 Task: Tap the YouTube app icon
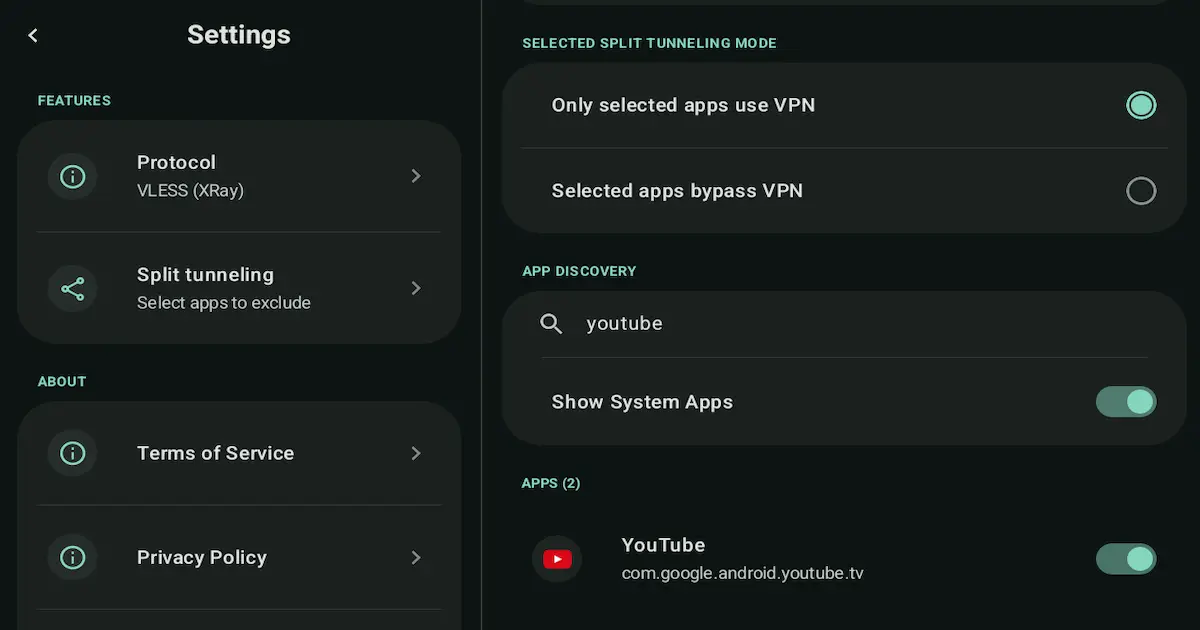point(557,559)
